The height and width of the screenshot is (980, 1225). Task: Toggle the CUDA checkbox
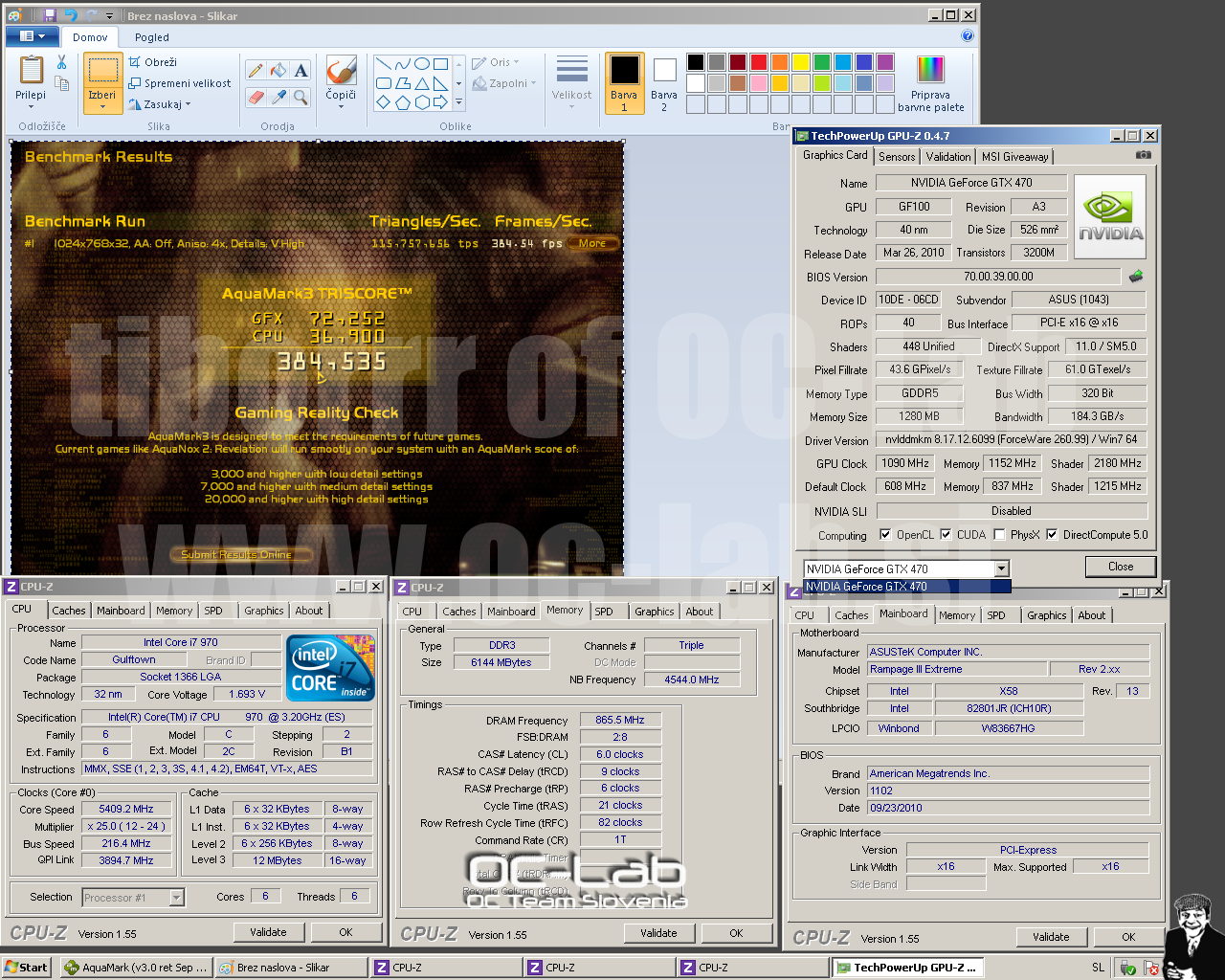point(946,535)
